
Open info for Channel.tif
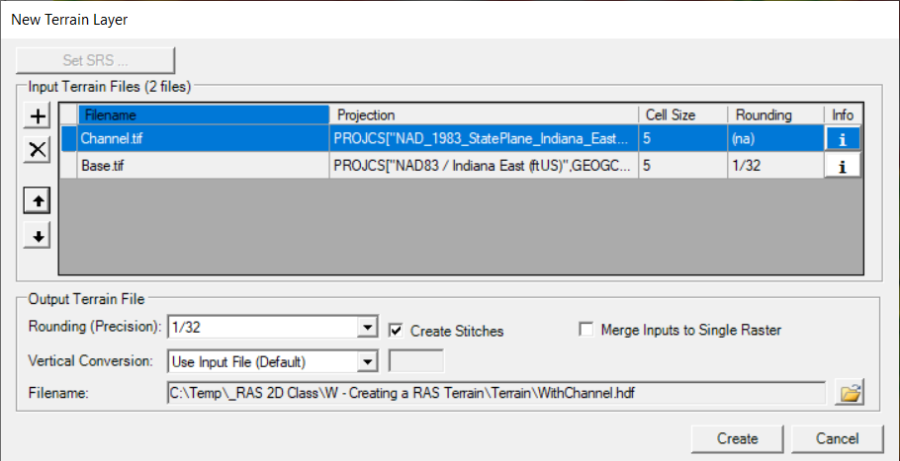pos(842,139)
